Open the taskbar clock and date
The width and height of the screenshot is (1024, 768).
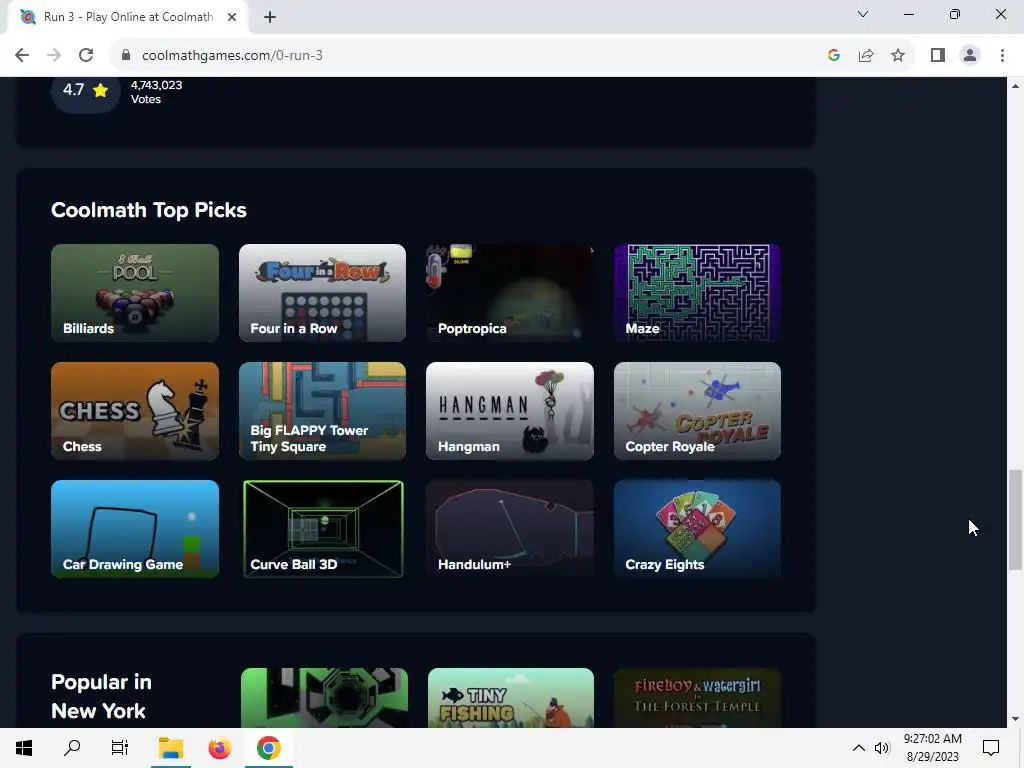coord(932,748)
